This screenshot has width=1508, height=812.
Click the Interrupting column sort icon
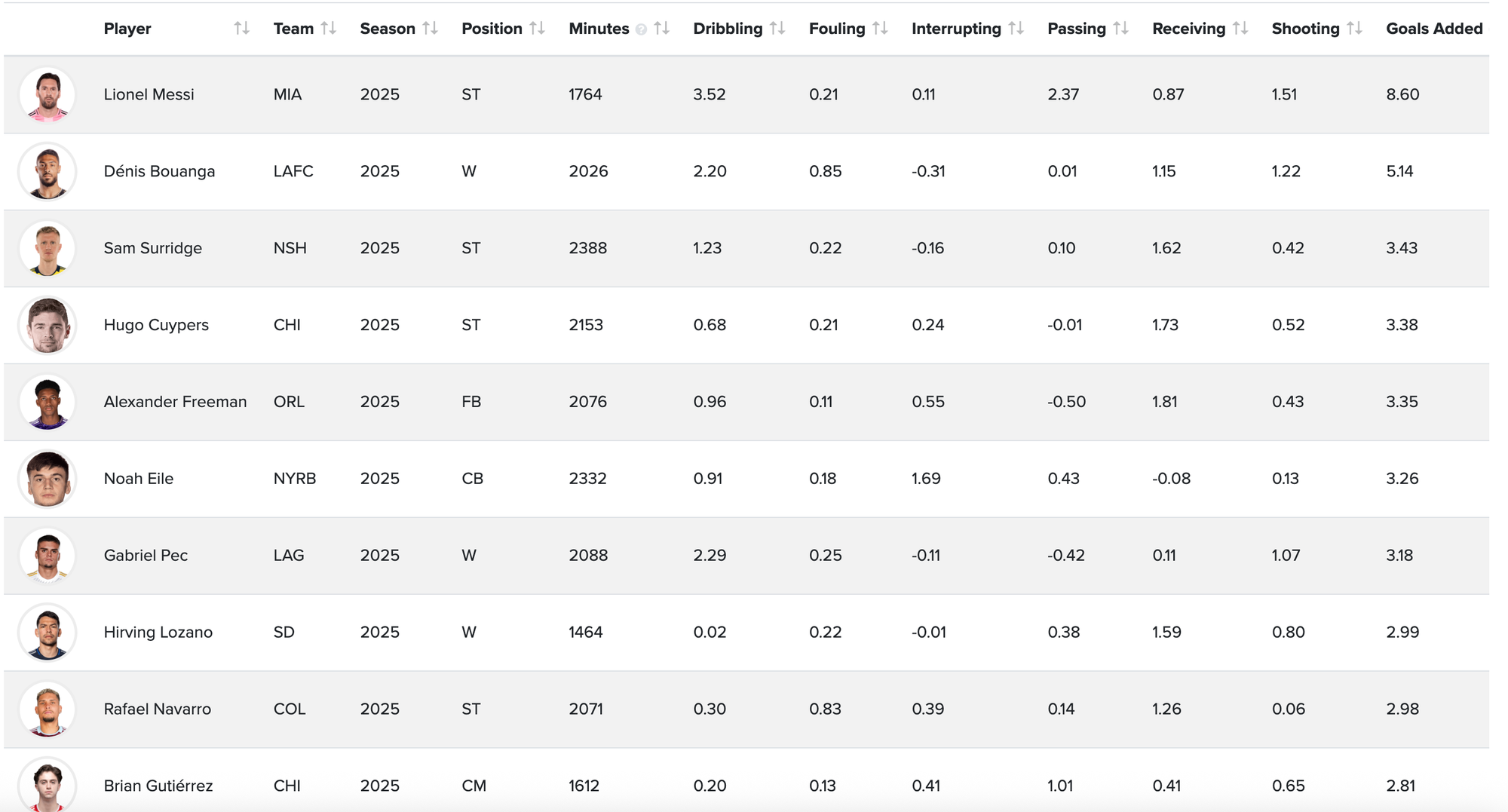tap(1016, 29)
